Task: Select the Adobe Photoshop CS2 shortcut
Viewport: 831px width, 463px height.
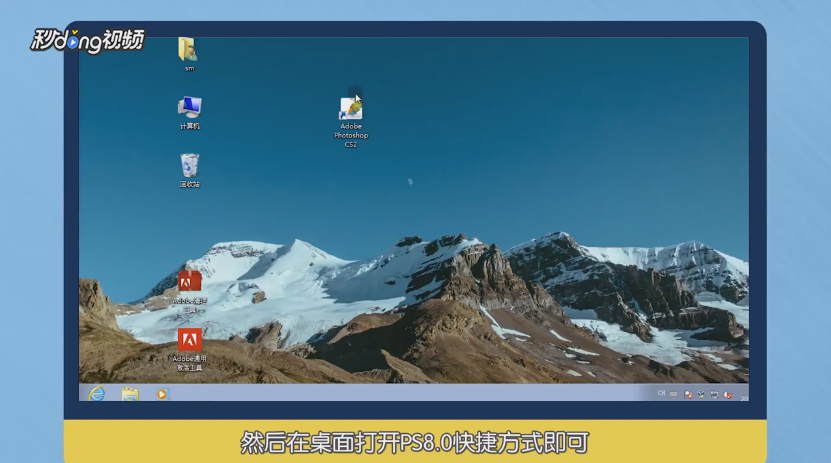Action: click(x=350, y=109)
